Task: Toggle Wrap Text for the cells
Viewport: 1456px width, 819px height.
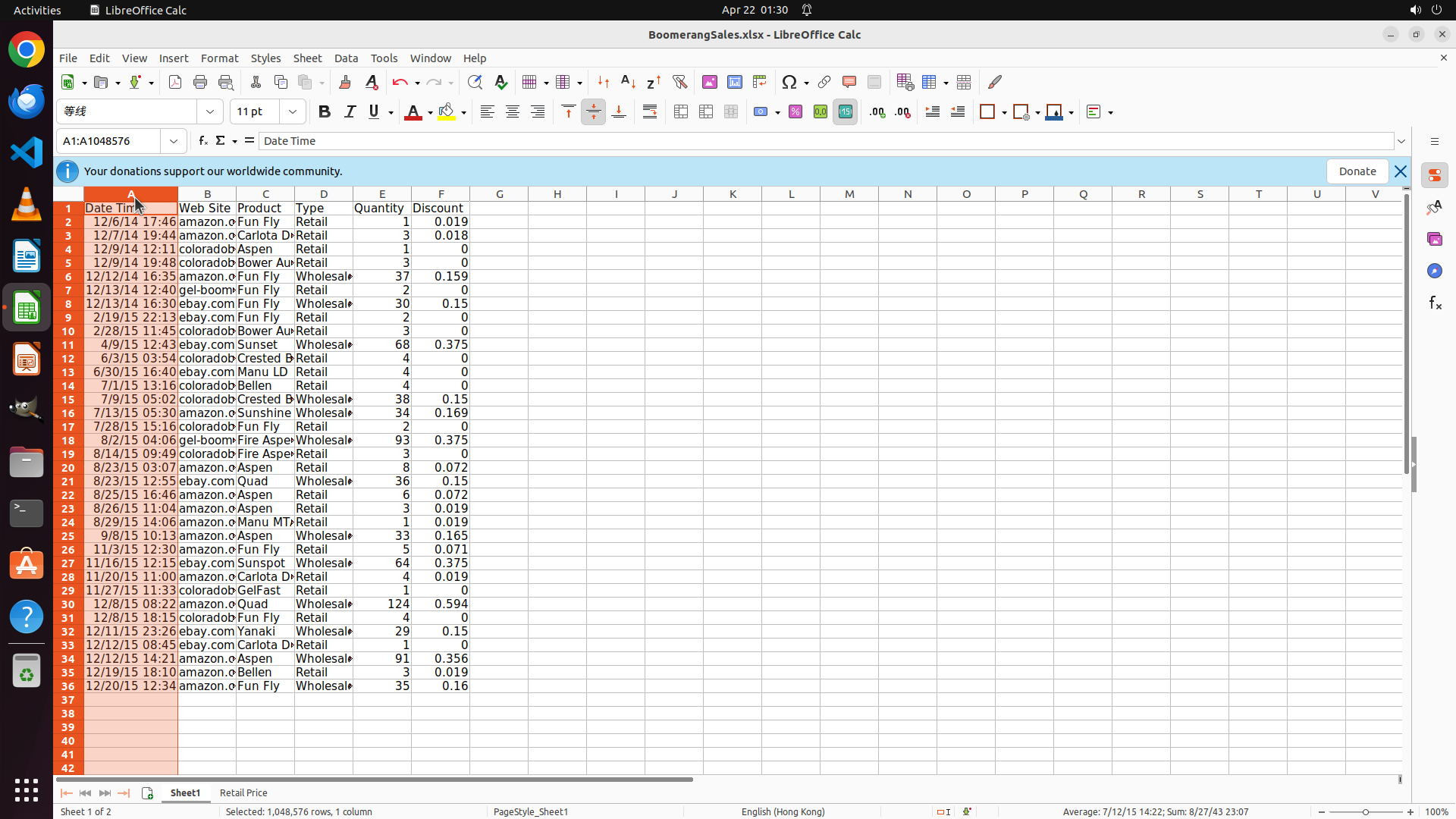Action: point(650,112)
